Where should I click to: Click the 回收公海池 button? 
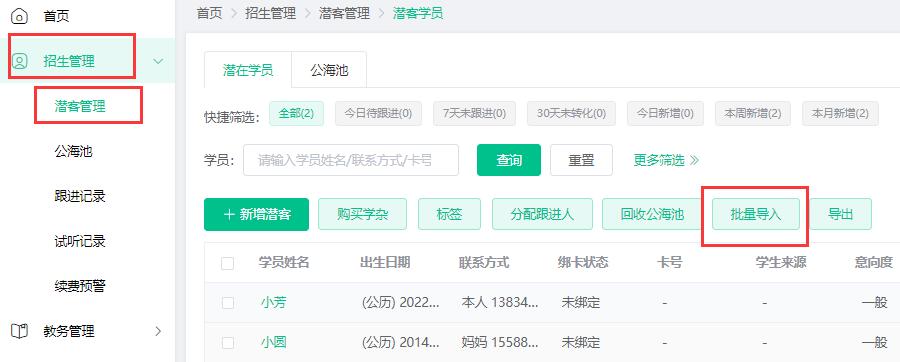coord(651,215)
